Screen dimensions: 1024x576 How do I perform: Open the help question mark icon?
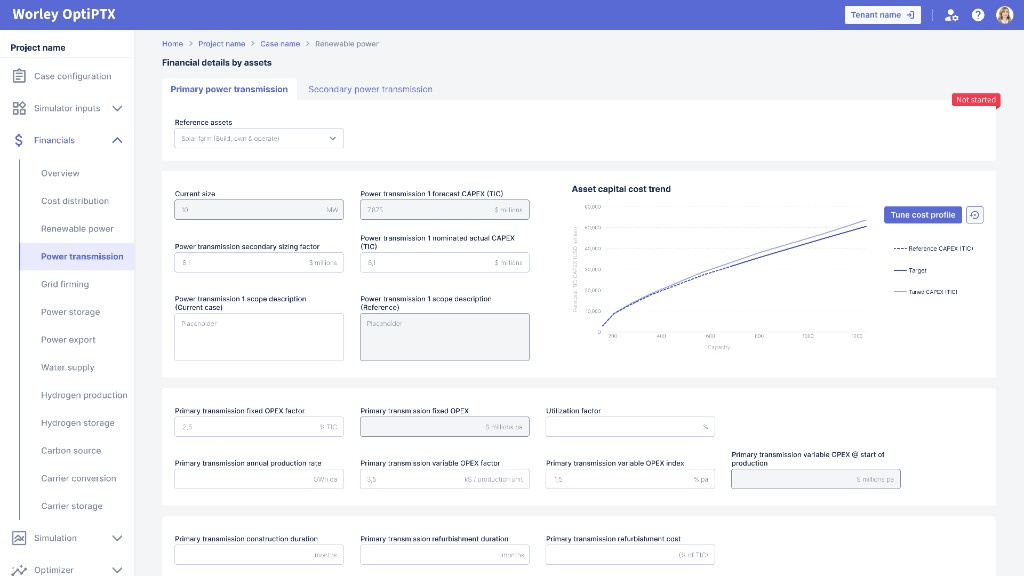pyautogui.click(x=978, y=15)
